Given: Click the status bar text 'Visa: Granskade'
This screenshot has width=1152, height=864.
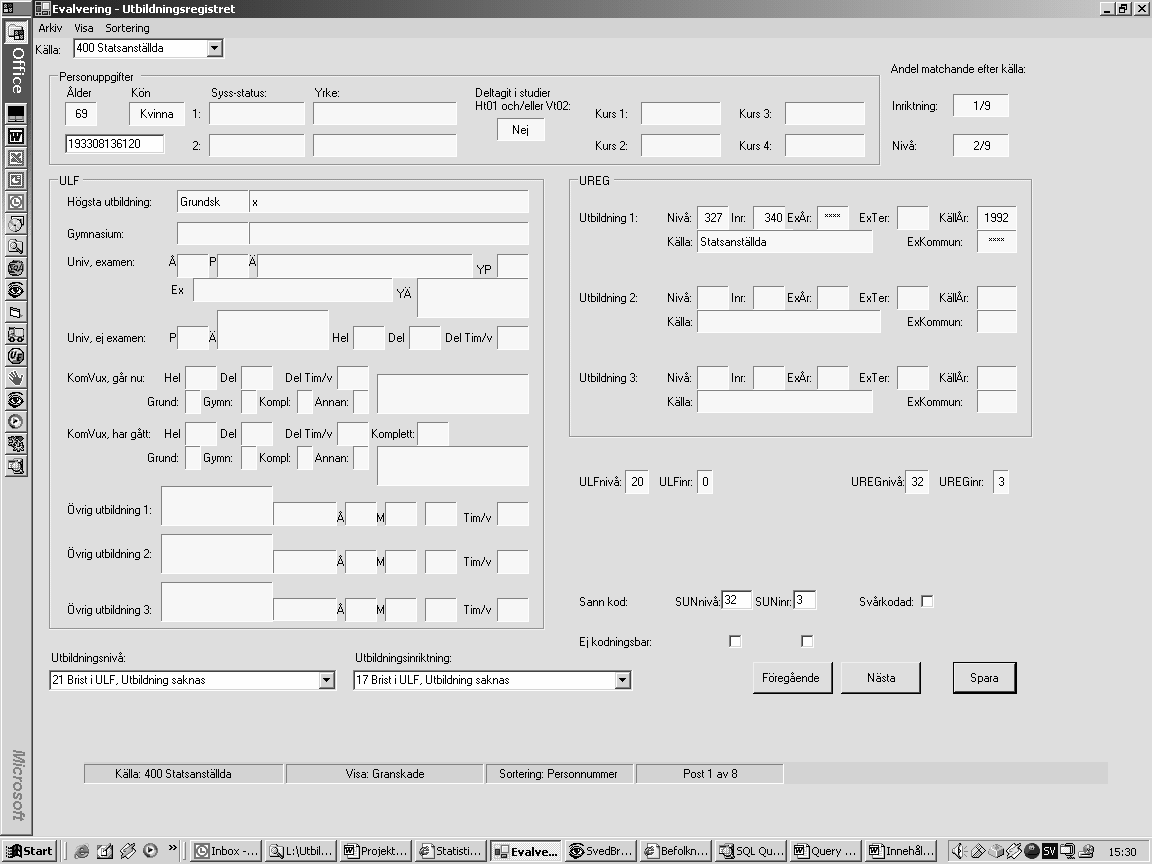Looking at the screenshot, I should pos(385,774).
